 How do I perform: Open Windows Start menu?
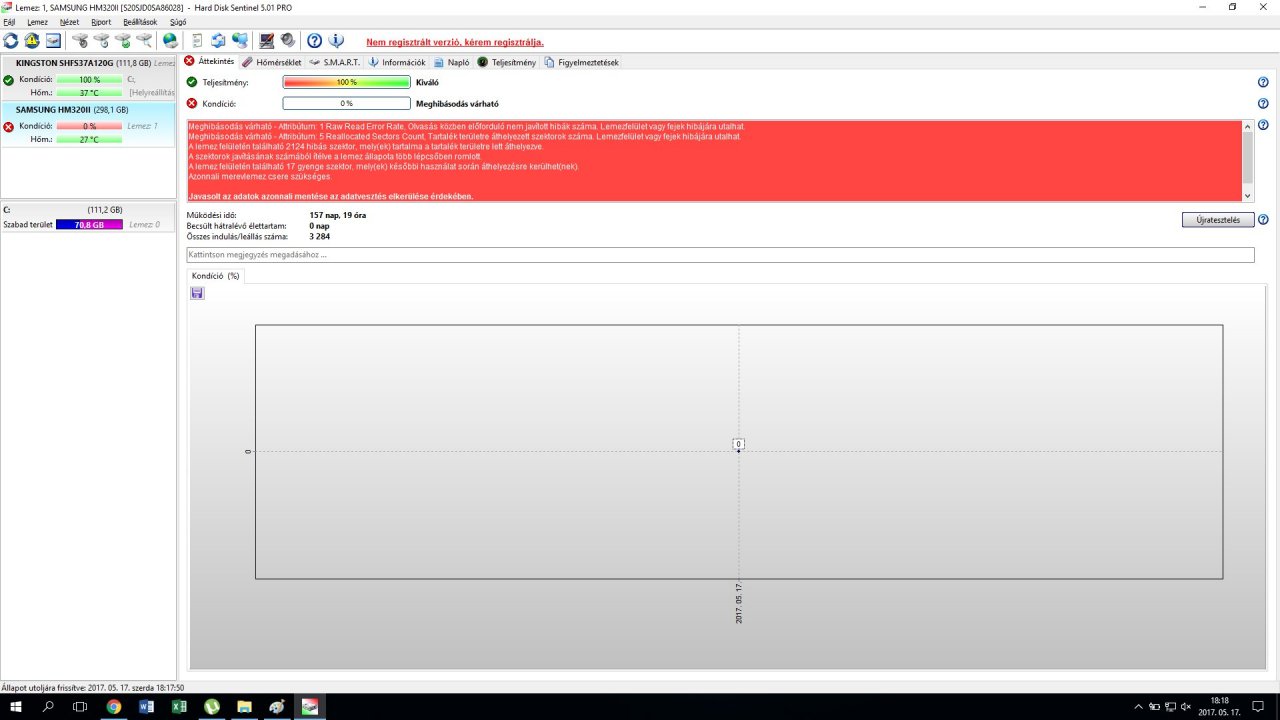click(x=16, y=706)
